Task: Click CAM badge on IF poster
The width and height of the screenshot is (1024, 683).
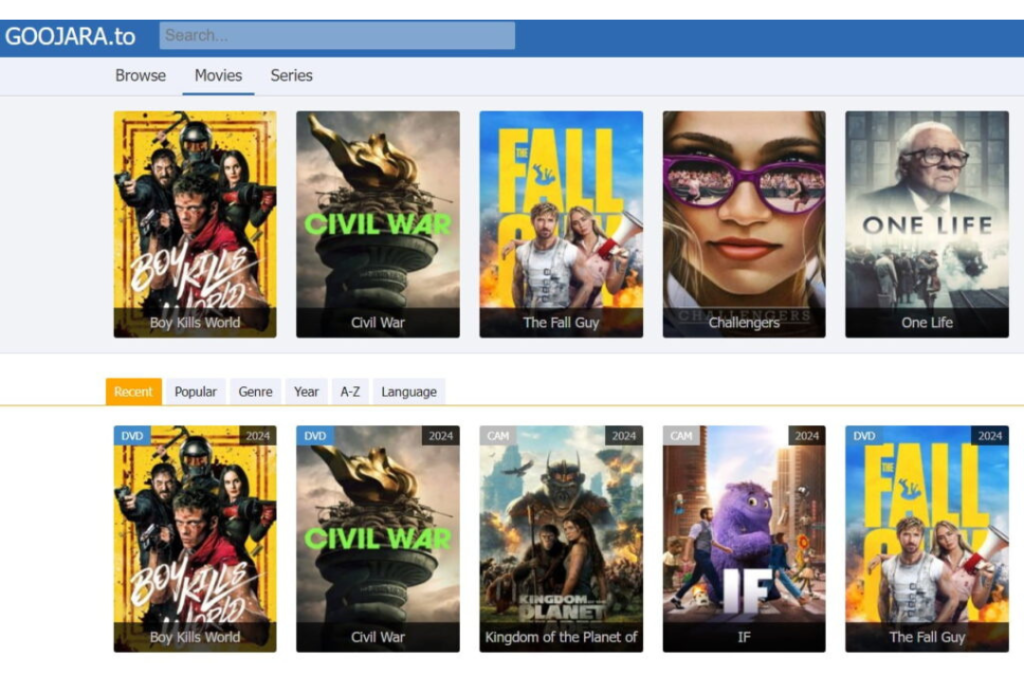Action: point(681,436)
